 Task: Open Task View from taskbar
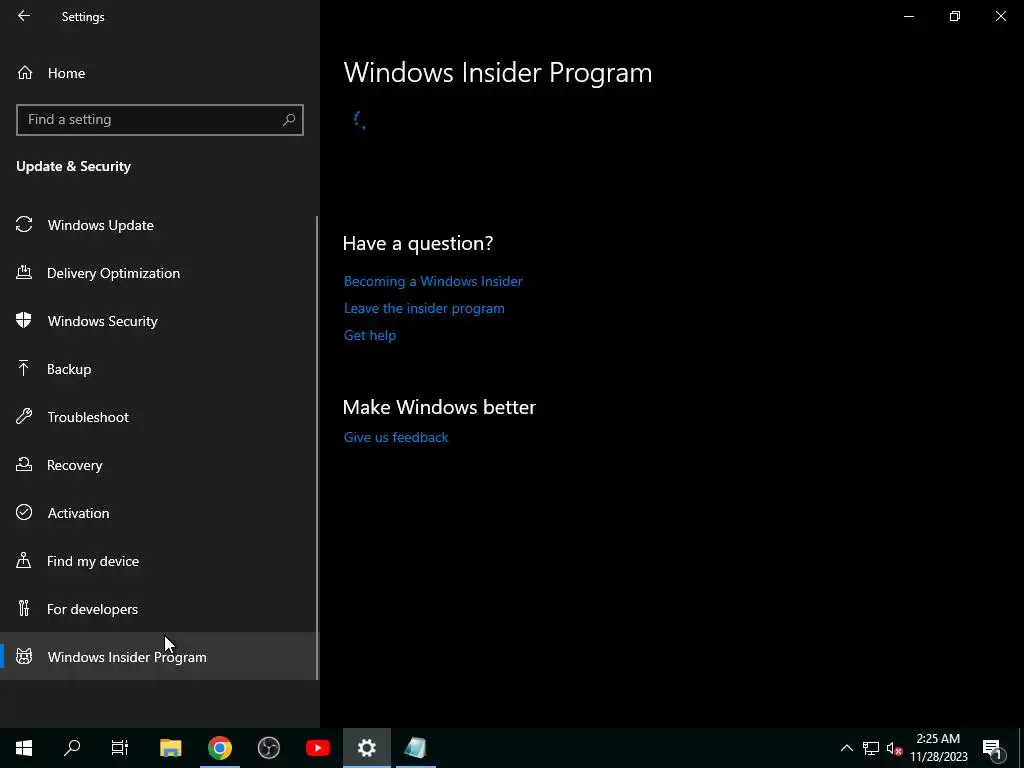click(120, 748)
